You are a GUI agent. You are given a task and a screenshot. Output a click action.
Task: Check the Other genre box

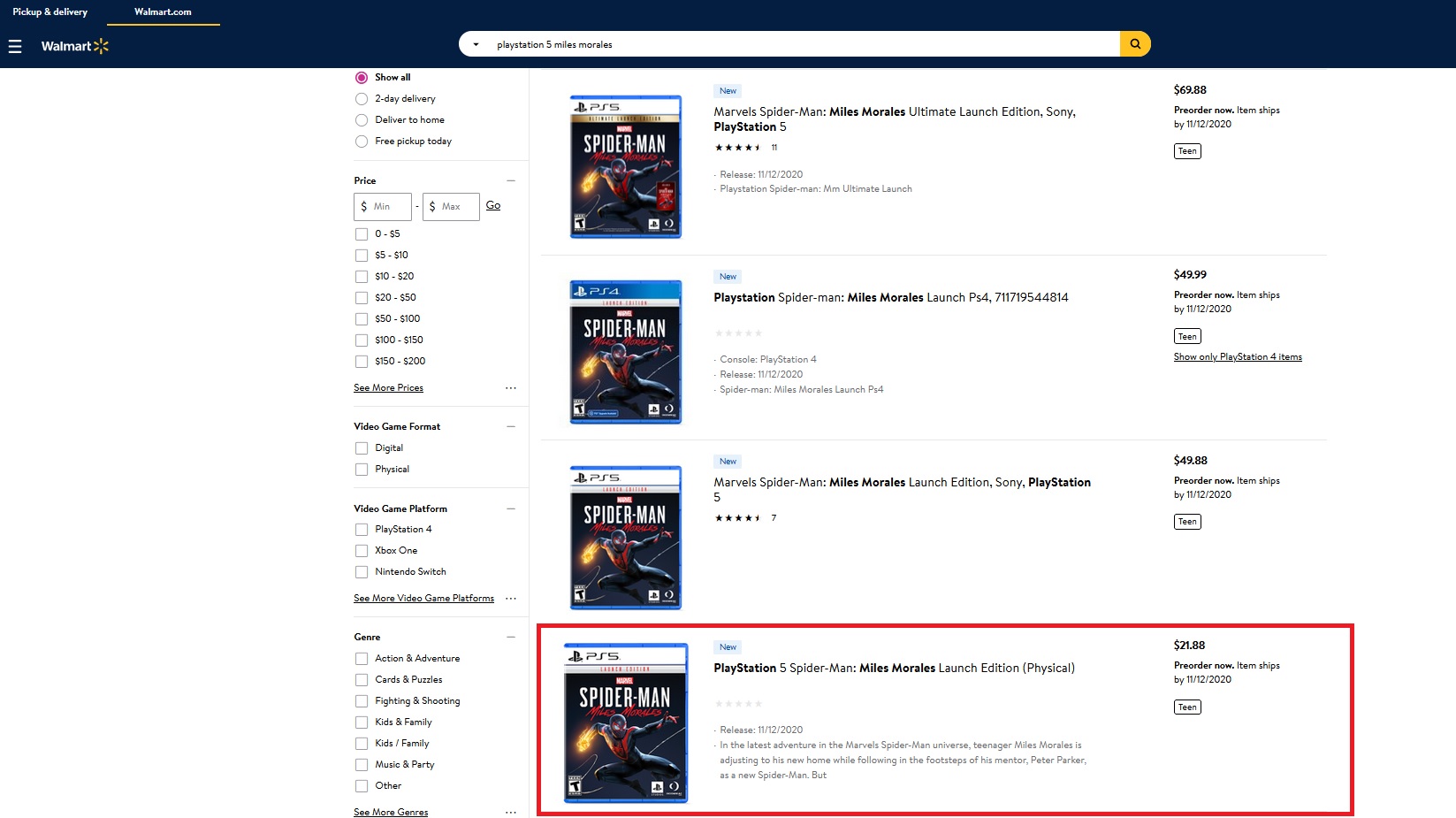(x=362, y=786)
